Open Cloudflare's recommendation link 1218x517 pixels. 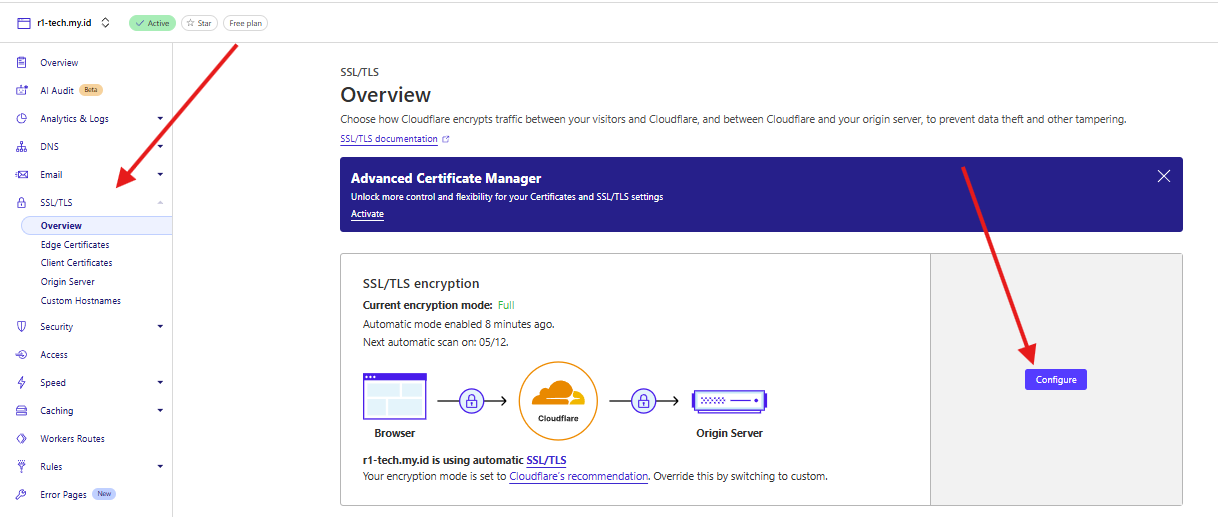click(x=579, y=476)
